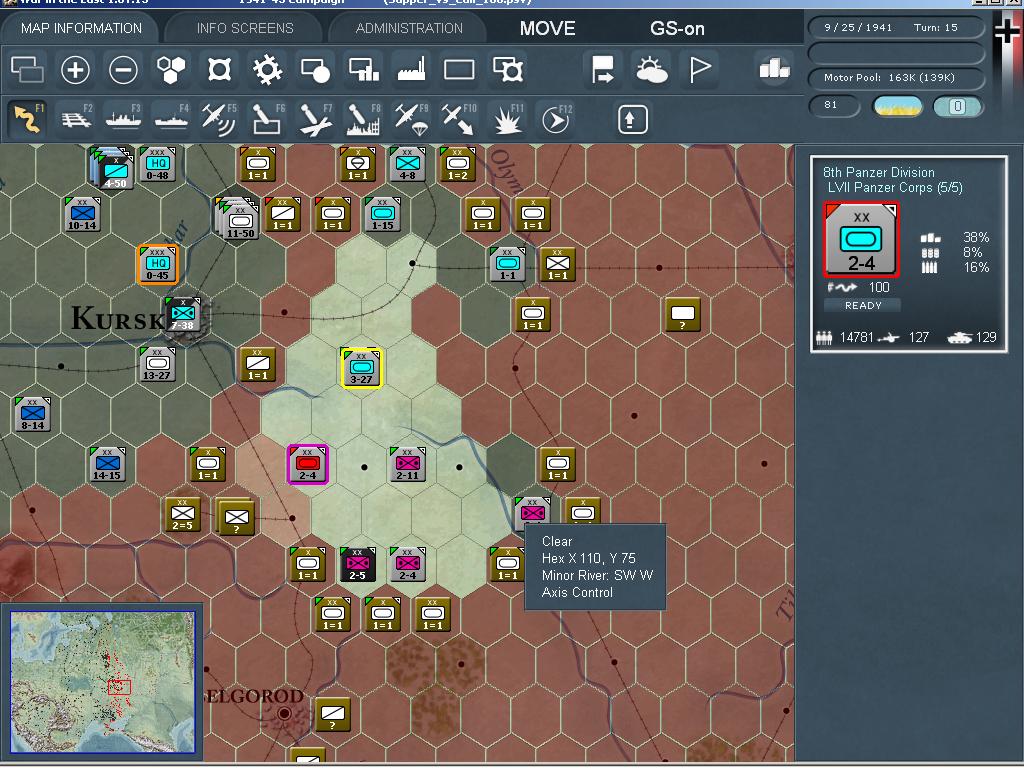Select the F7 bomb airfield icon
This screenshot has width=1024, height=768.
pyautogui.click(x=315, y=119)
